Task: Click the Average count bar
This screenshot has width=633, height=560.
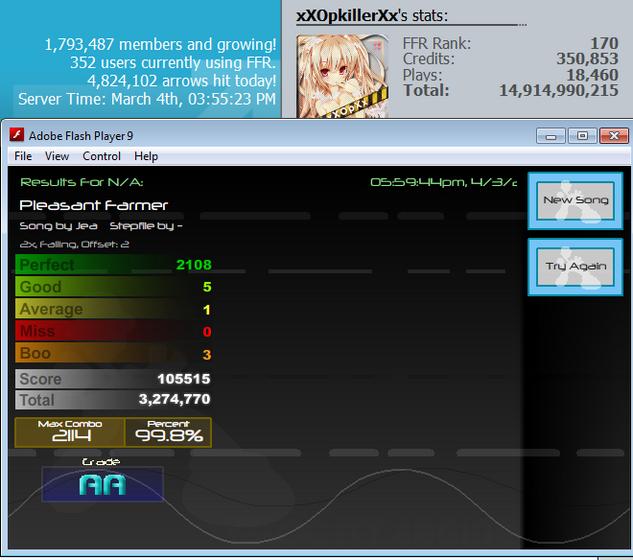Action: point(113,309)
